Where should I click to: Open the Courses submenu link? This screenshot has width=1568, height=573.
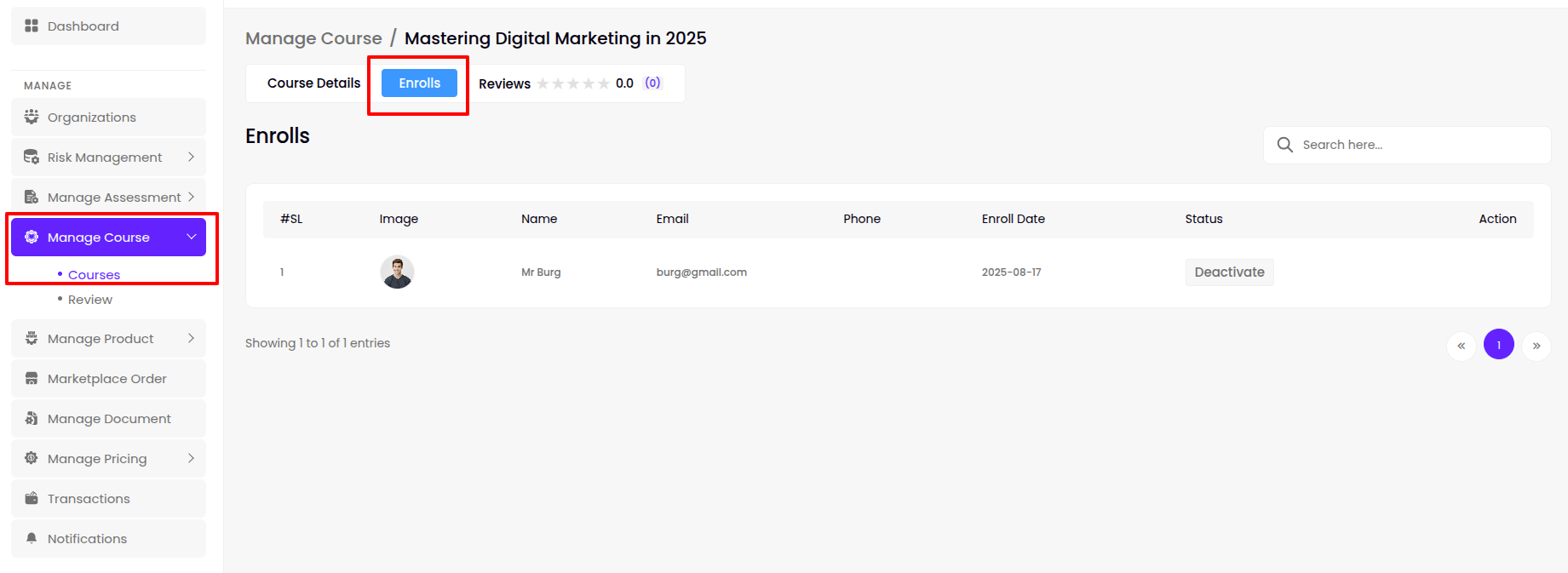click(x=94, y=275)
